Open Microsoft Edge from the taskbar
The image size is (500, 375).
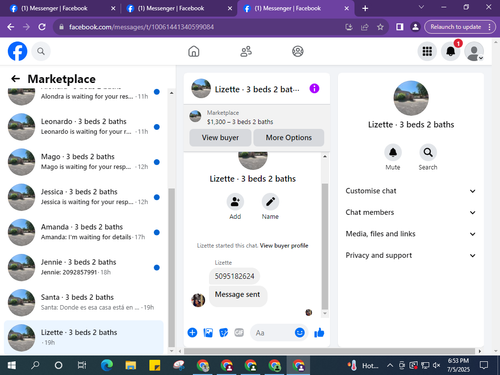tap(107, 366)
